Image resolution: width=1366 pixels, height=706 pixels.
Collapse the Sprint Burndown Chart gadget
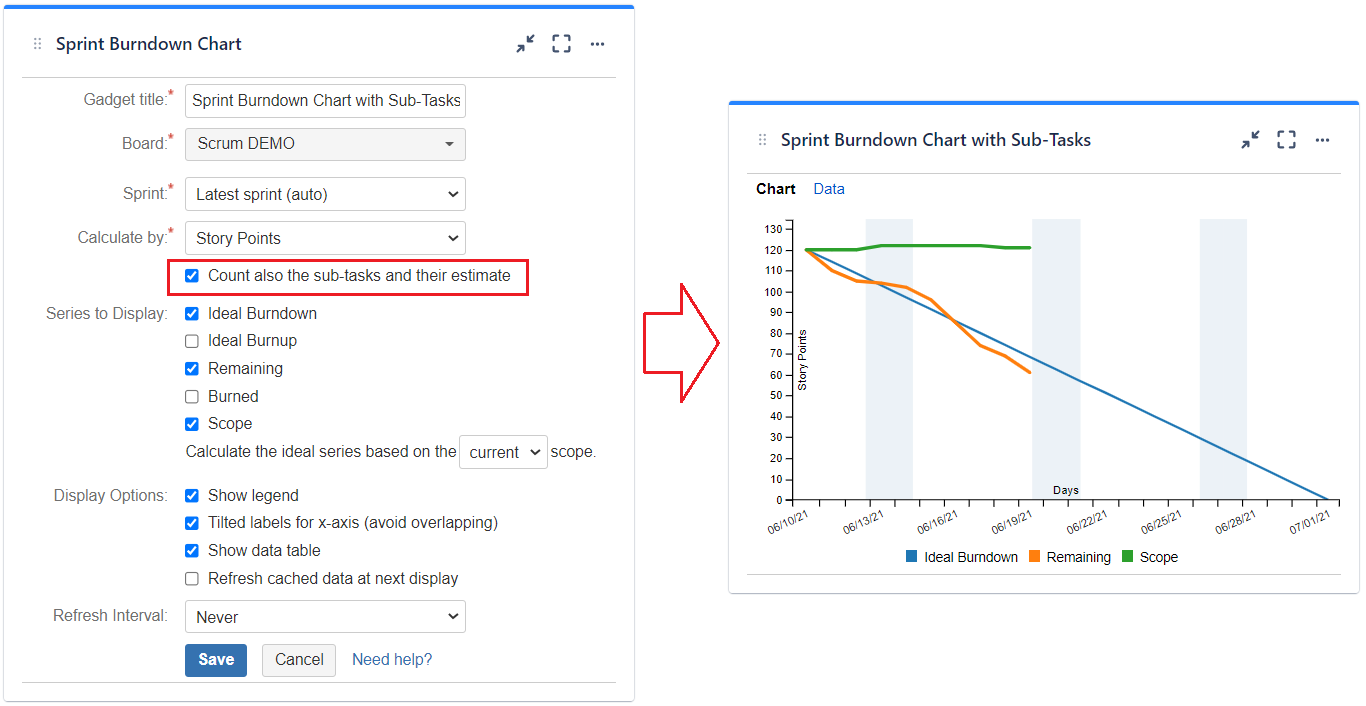[525, 43]
